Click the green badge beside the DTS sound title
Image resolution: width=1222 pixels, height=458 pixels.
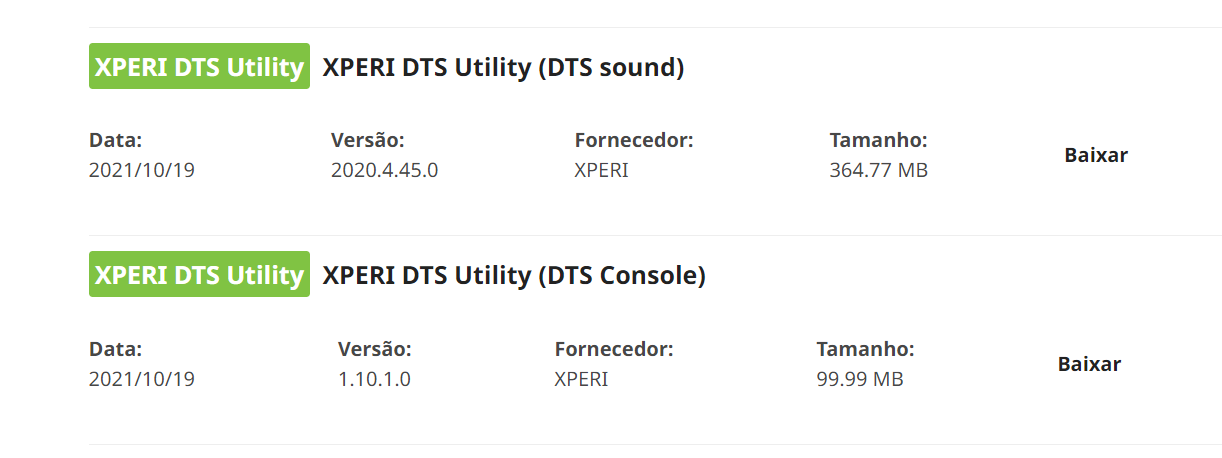pyautogui.click(x=199, y=67)
